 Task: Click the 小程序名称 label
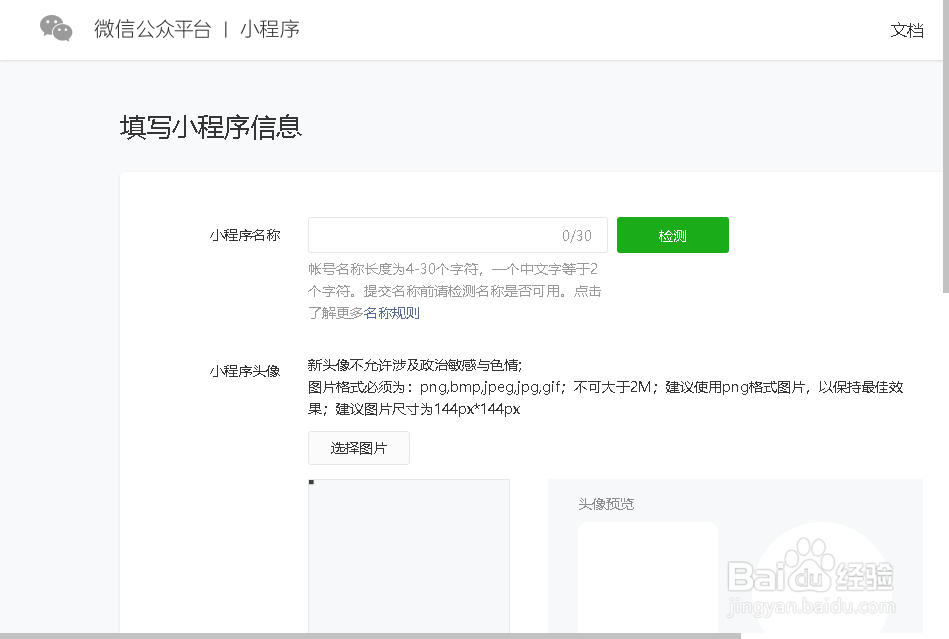click(x=245, y=235)
